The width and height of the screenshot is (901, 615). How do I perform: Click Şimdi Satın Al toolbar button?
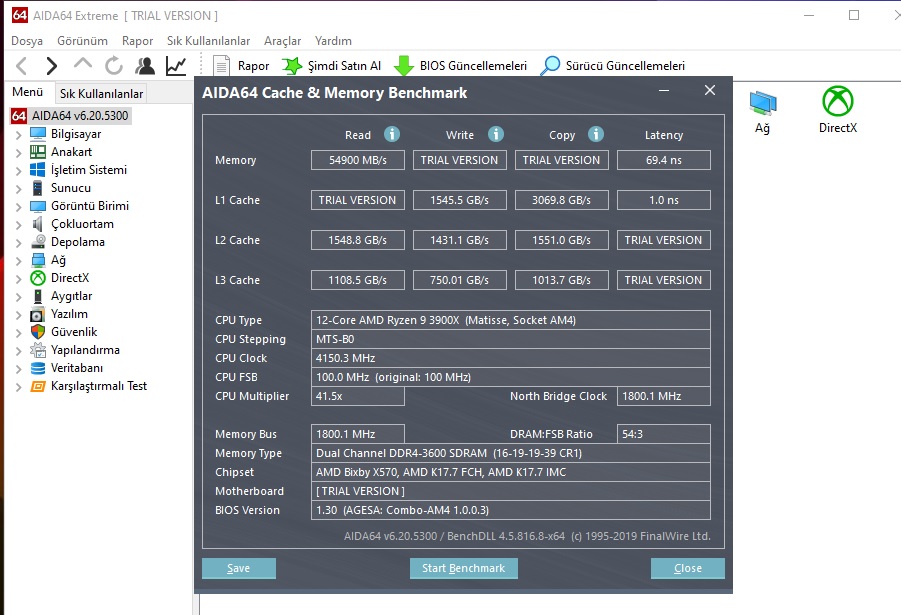coord(332,66)
